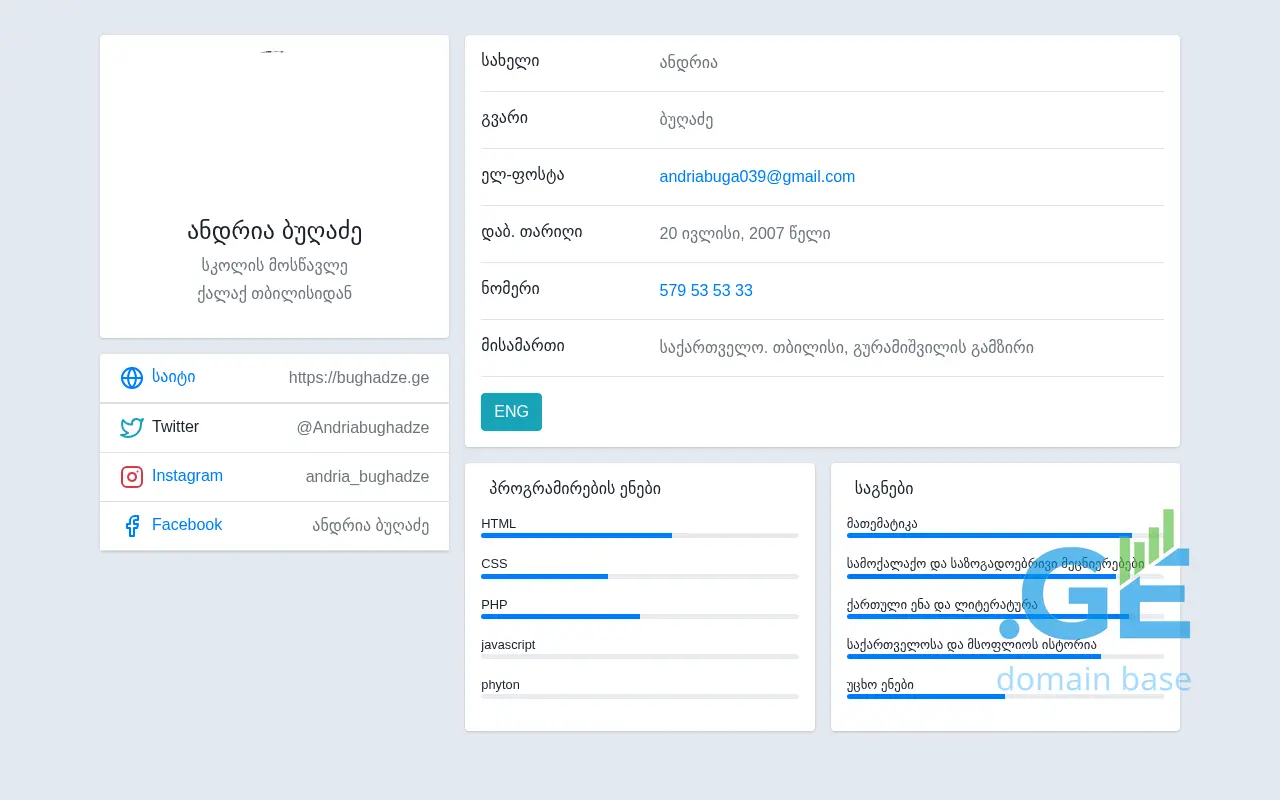
Task: Select the name ანდრია ბუღაძე on the card
Action: pyautogui.click(x=274, y=231)
